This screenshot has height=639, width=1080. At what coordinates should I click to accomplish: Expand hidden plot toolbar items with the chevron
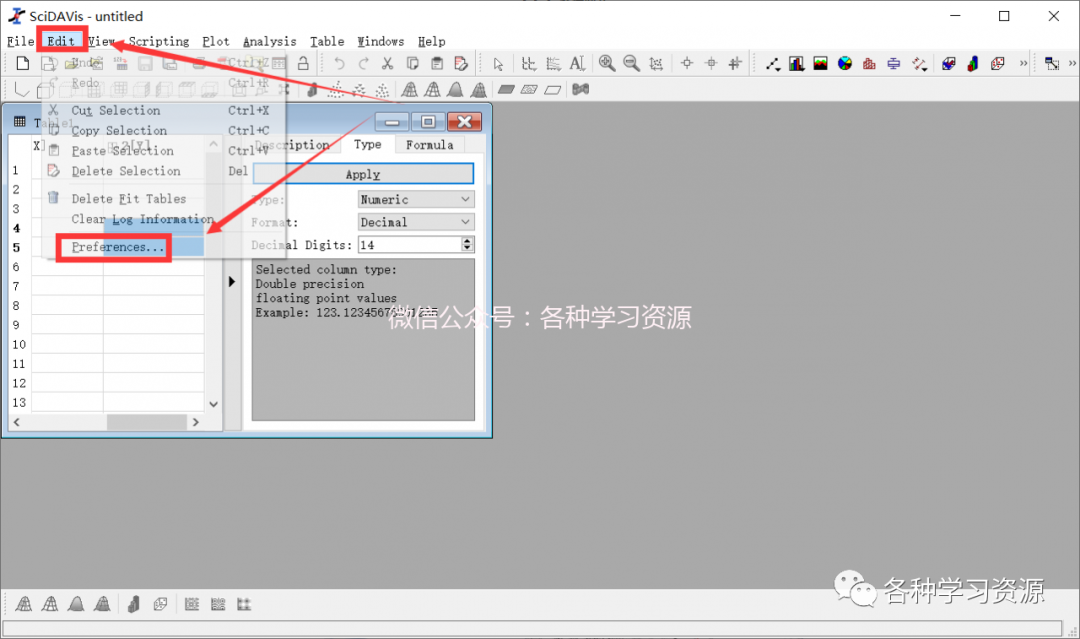point(1024,64)
